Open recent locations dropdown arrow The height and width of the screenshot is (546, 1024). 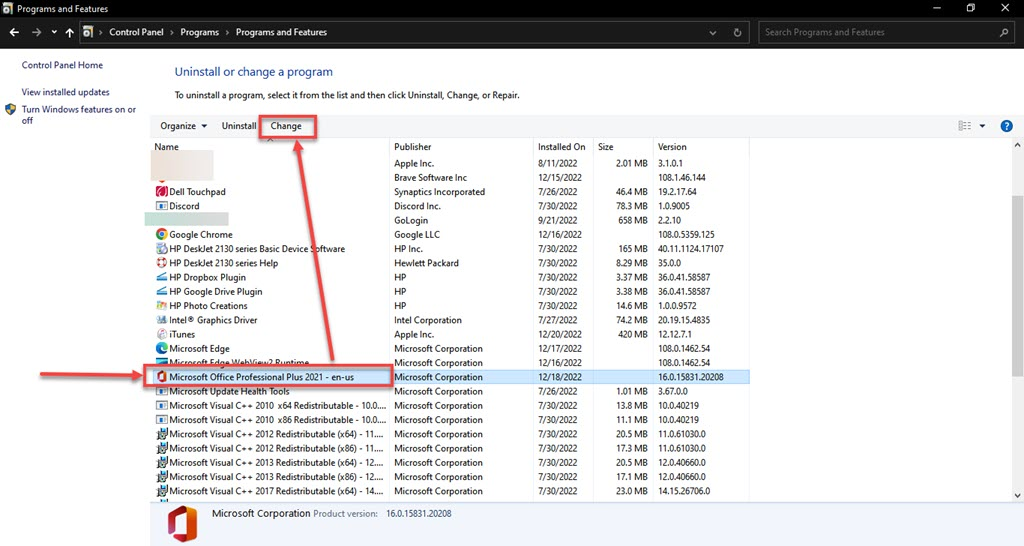click(54, 32)
